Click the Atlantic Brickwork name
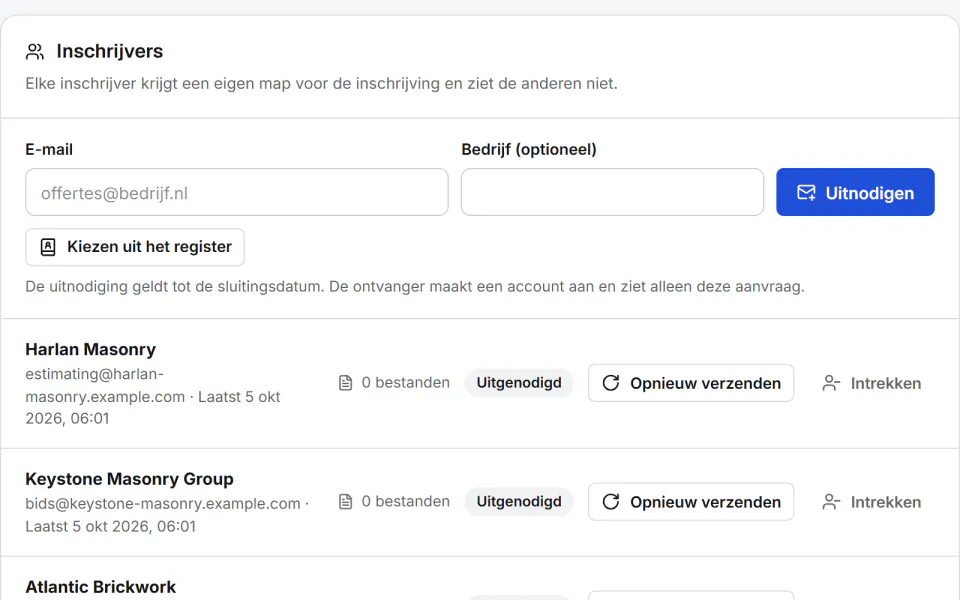960x600 pixels. (x=100, y=587)
